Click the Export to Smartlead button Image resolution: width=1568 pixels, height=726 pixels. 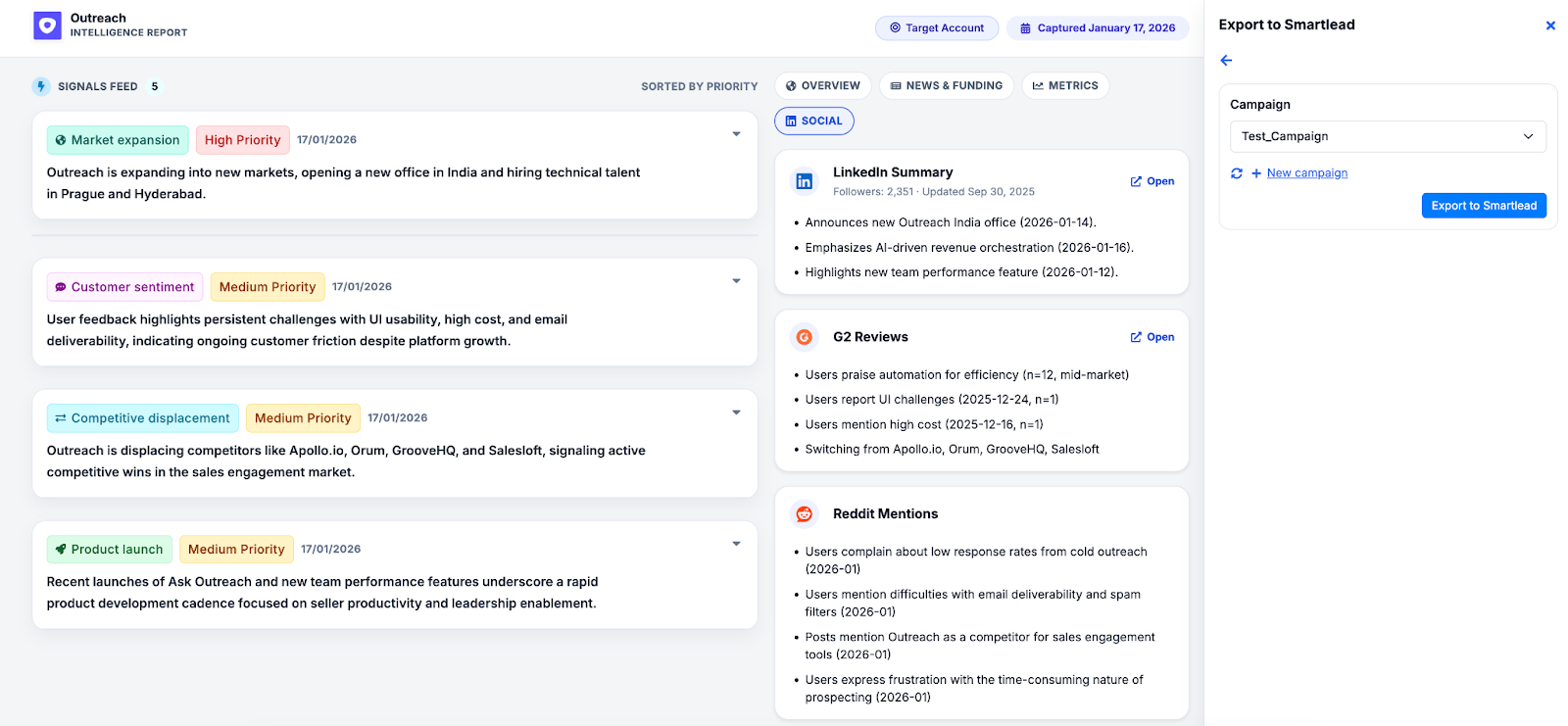pos(1484,206)
